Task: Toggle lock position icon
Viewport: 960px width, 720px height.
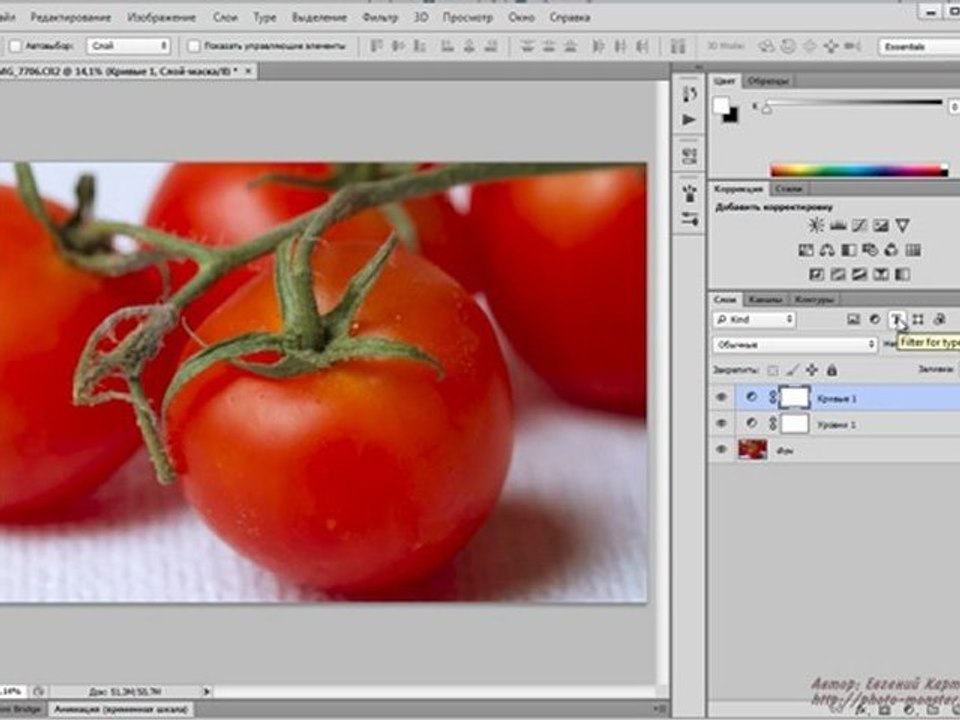Action: click(812, 370)
